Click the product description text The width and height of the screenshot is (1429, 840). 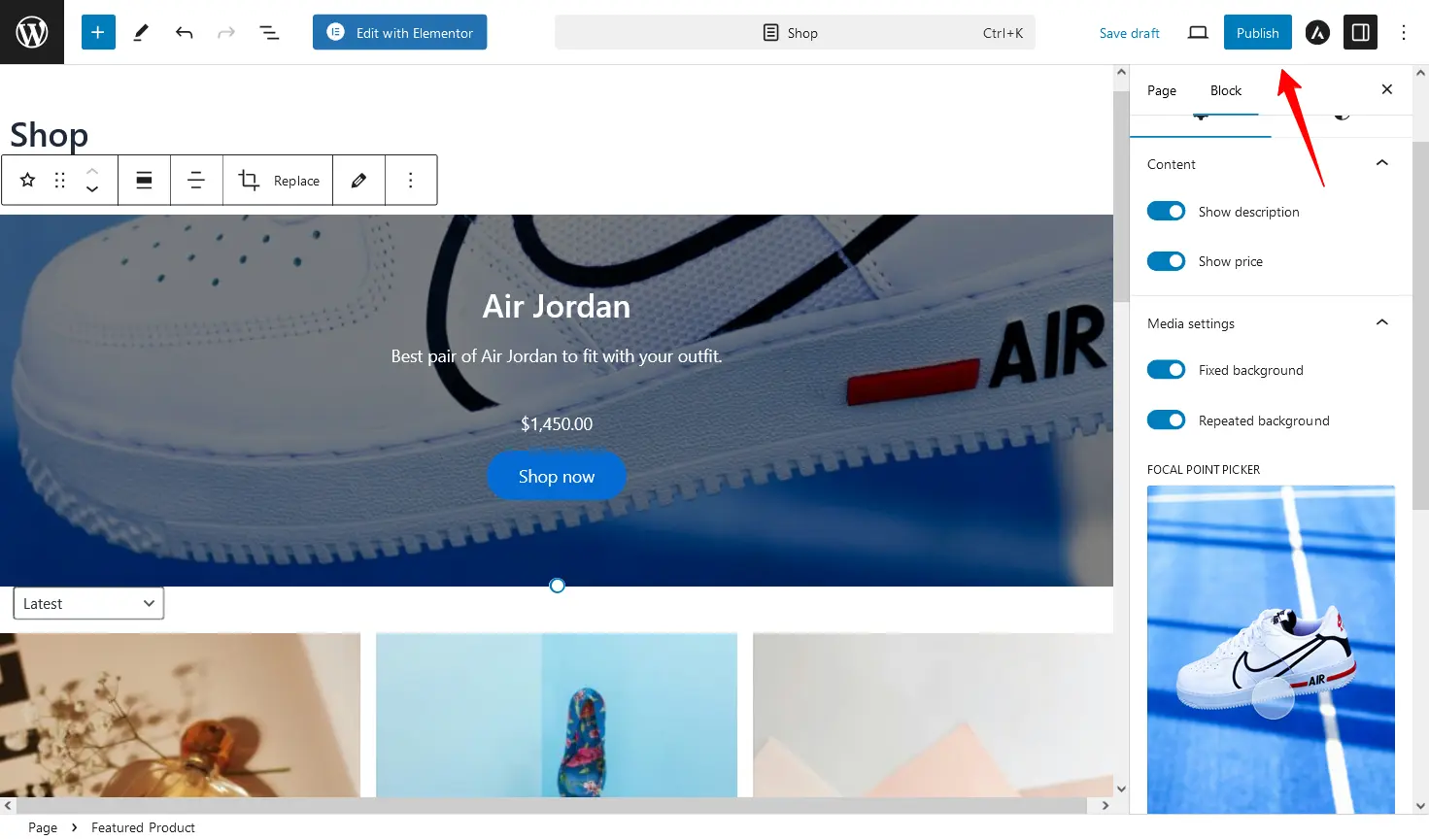pos(557,355)
